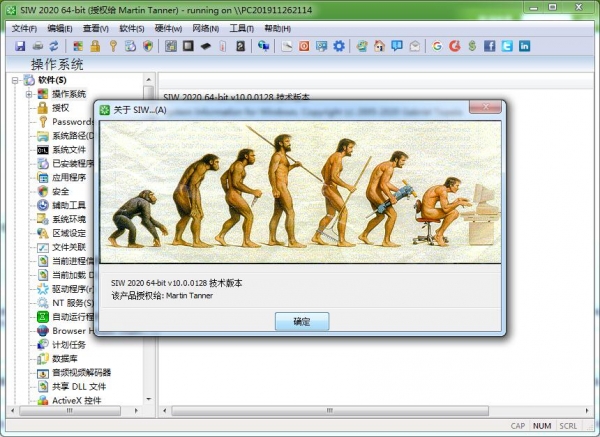Click the blue gear settings toolbar icon
The width and height of the screenshot is (600, 437).
(x=339, y=46)
